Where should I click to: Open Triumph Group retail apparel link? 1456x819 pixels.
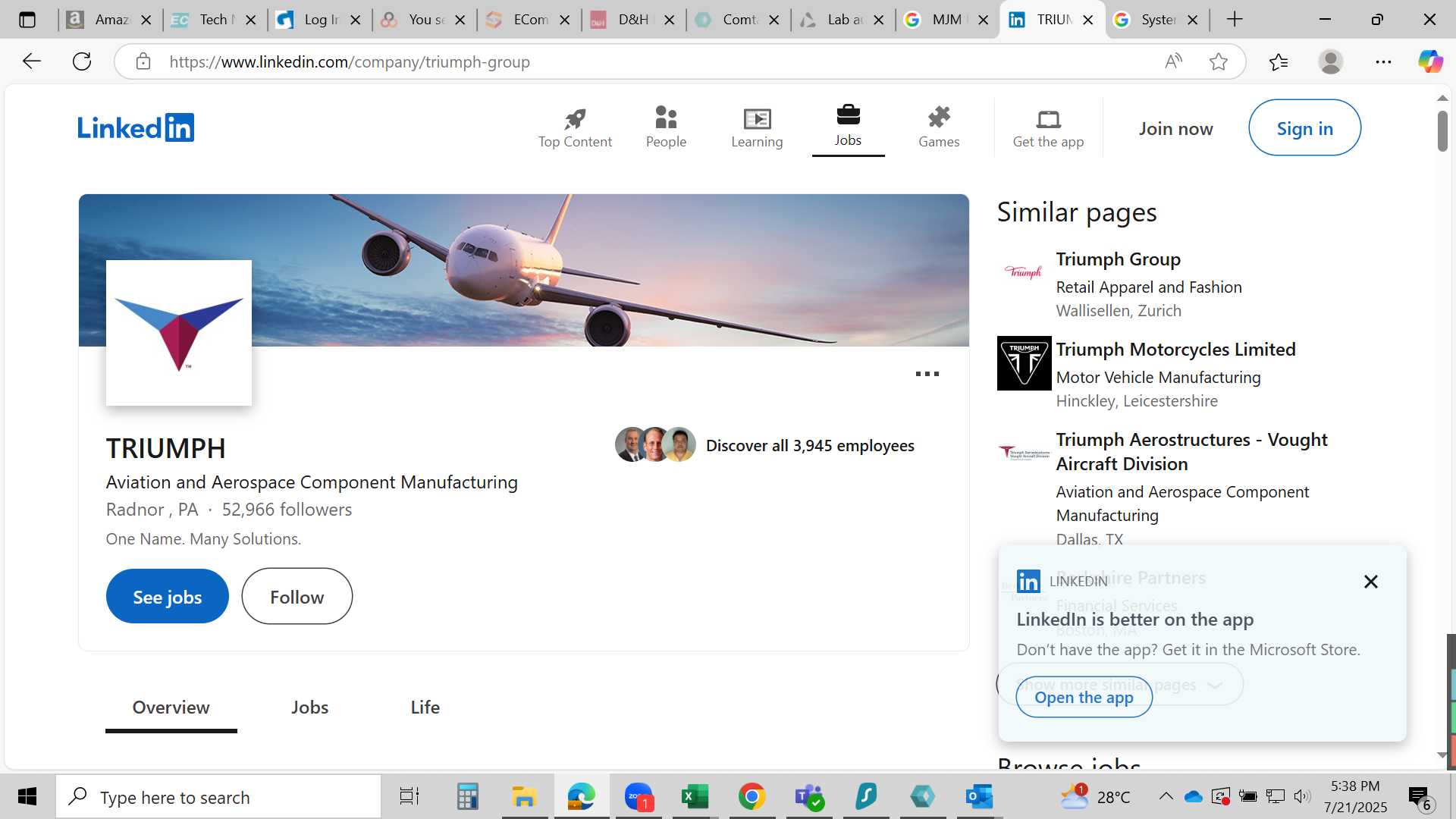tap(1118, 259)
